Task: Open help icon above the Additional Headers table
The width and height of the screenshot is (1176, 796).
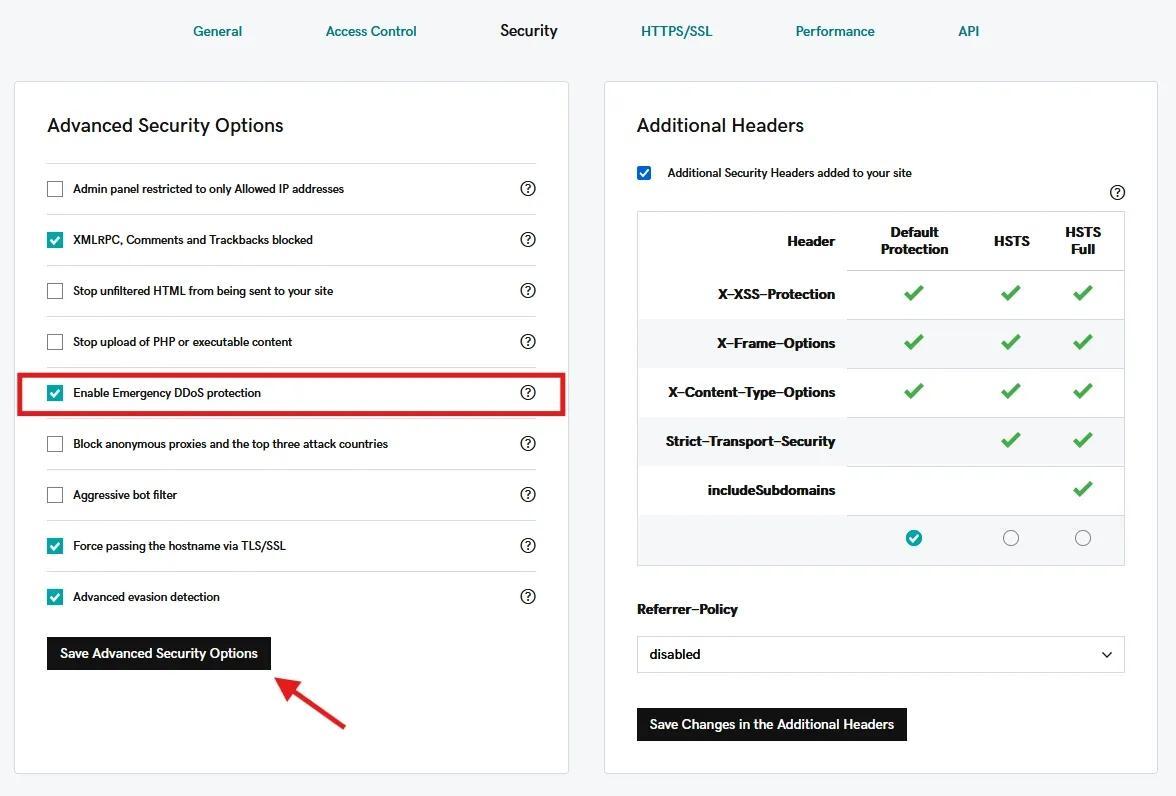Action: tap(1117, 193)
